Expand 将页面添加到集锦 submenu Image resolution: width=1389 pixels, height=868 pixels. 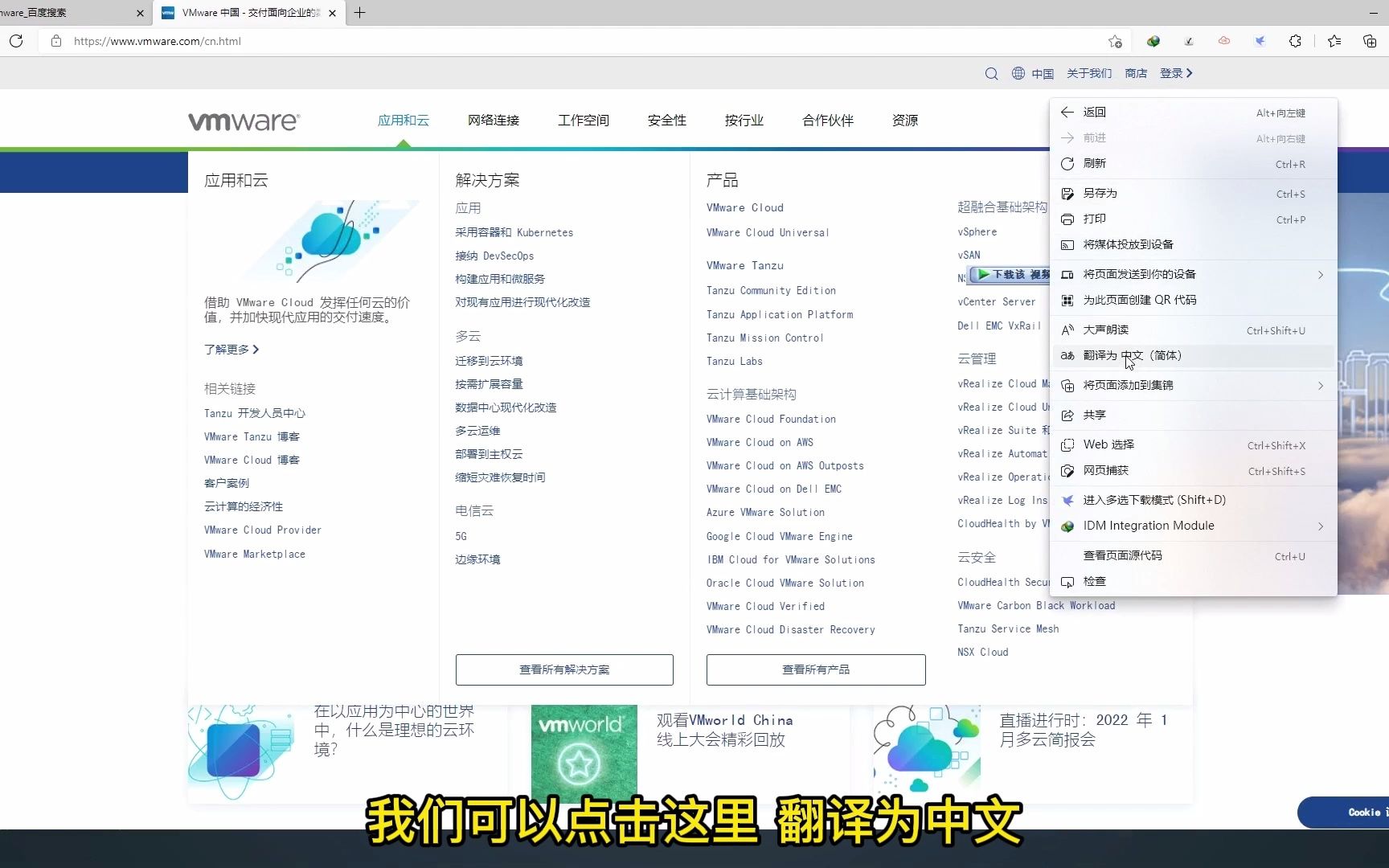[x=1193, y=386]
